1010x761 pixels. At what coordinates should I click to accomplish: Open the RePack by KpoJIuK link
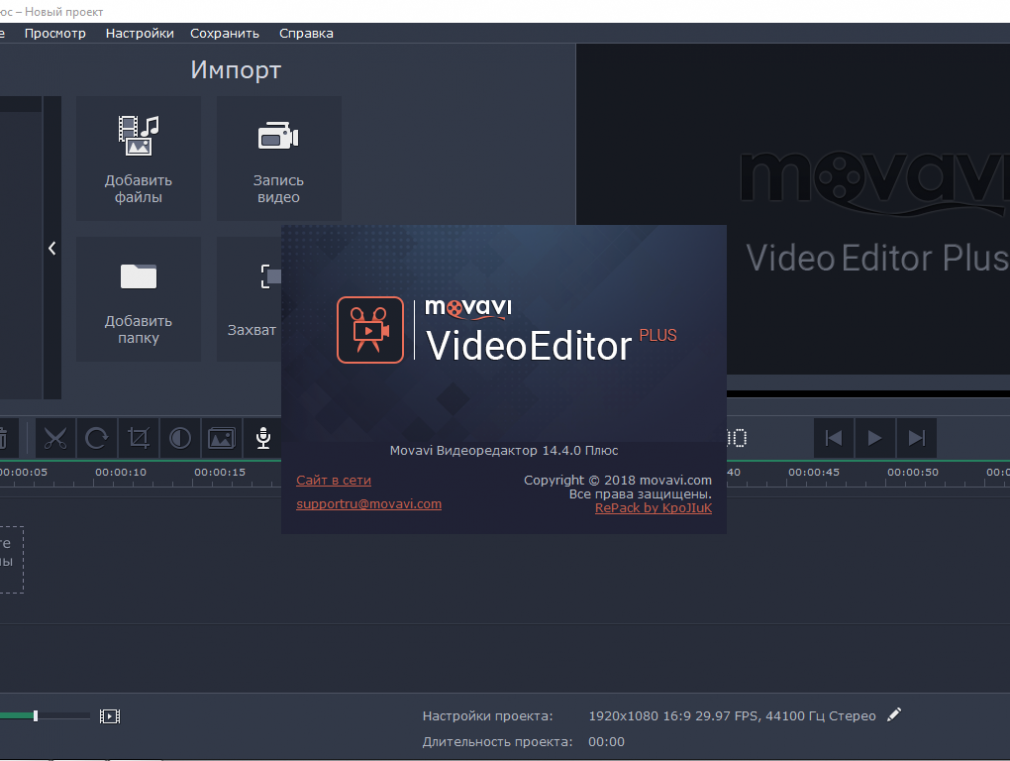coord(653,508)
